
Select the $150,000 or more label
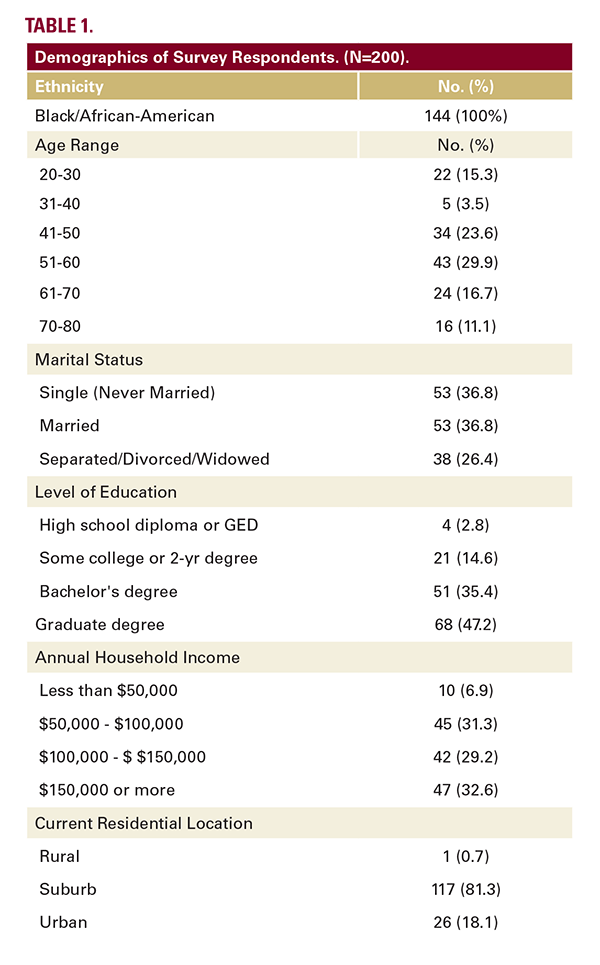107,790
